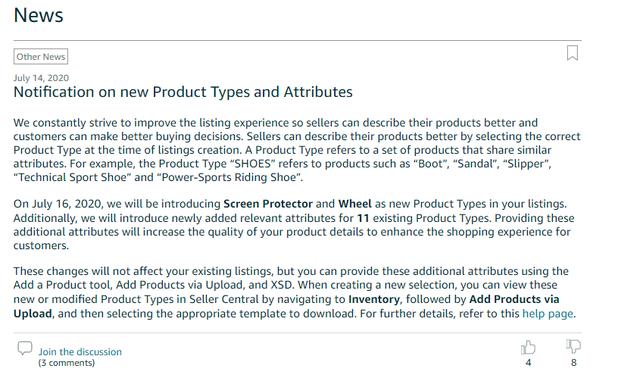
Task: Click the News page heading
Action: click(x=38, y=16)
